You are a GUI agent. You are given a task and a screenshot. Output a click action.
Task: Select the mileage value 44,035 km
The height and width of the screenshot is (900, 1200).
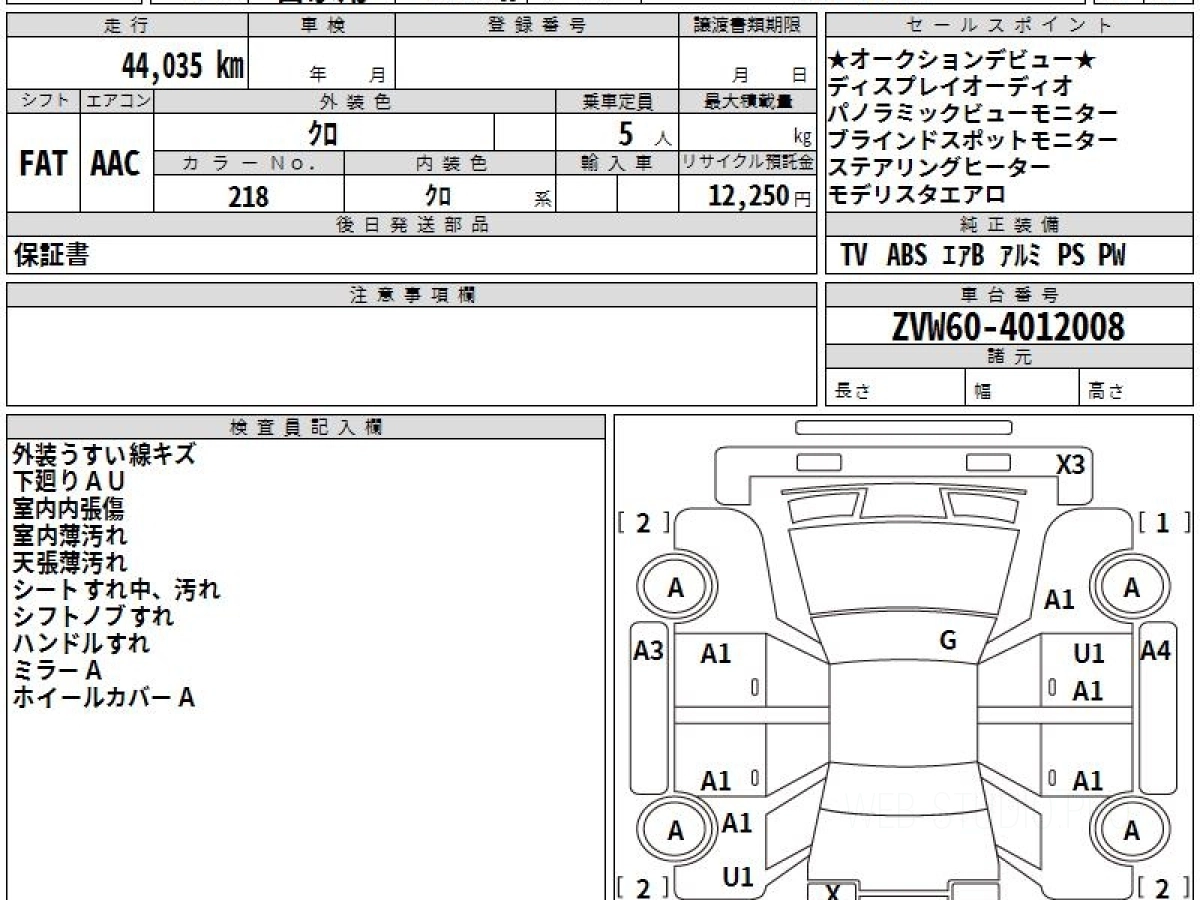tap(183, 66)
